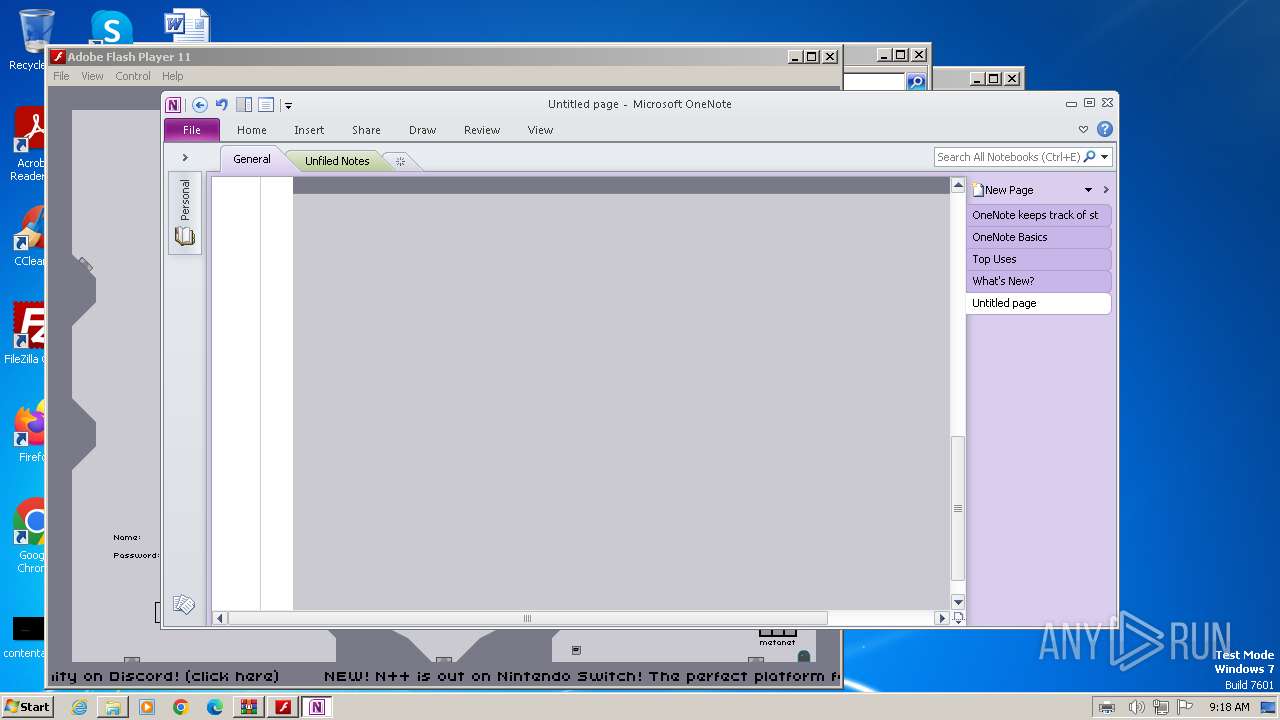Image resolution: width=1280 pixels, height=720 pixels.
Task: Open the search scope dropdown arrow
Action: 1105,157
